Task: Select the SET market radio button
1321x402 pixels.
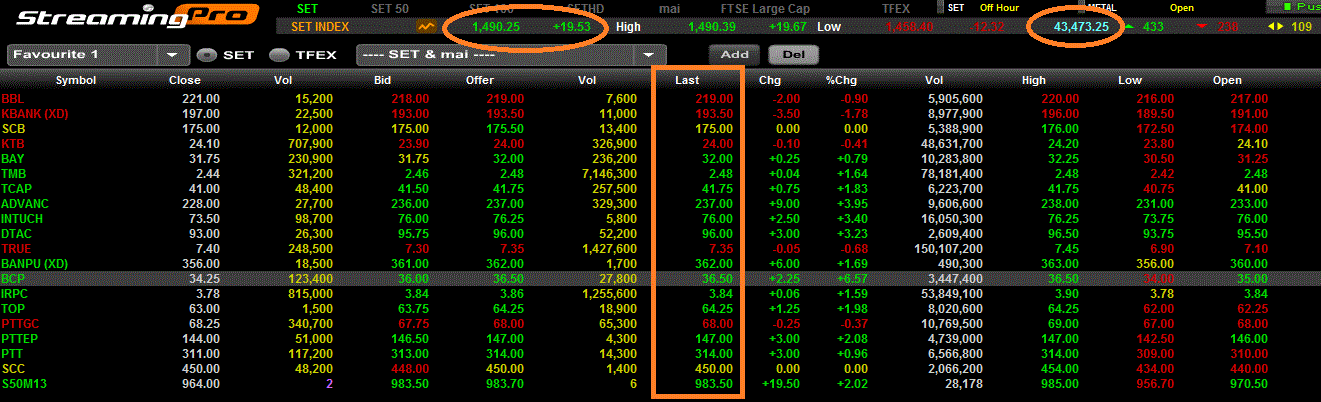Action: [206, 55]
